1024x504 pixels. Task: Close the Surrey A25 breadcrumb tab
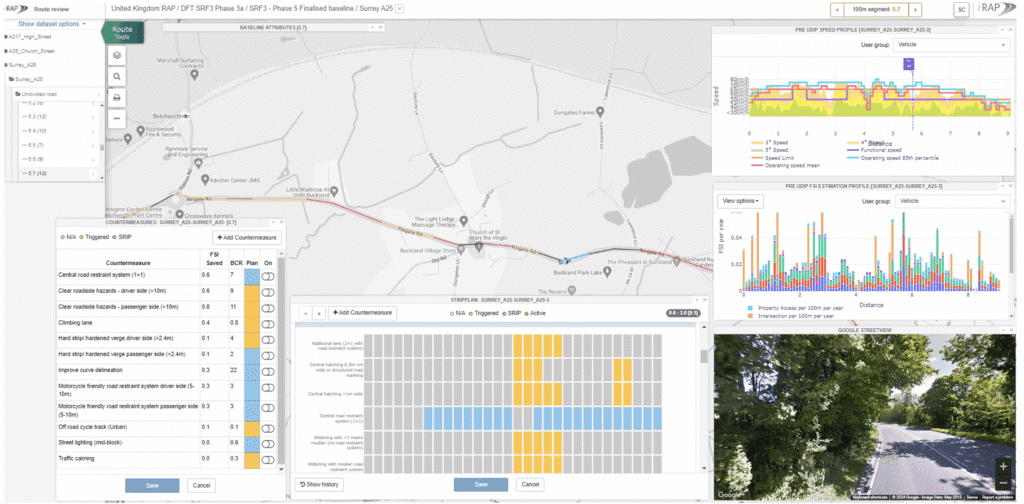coord(399,9)
